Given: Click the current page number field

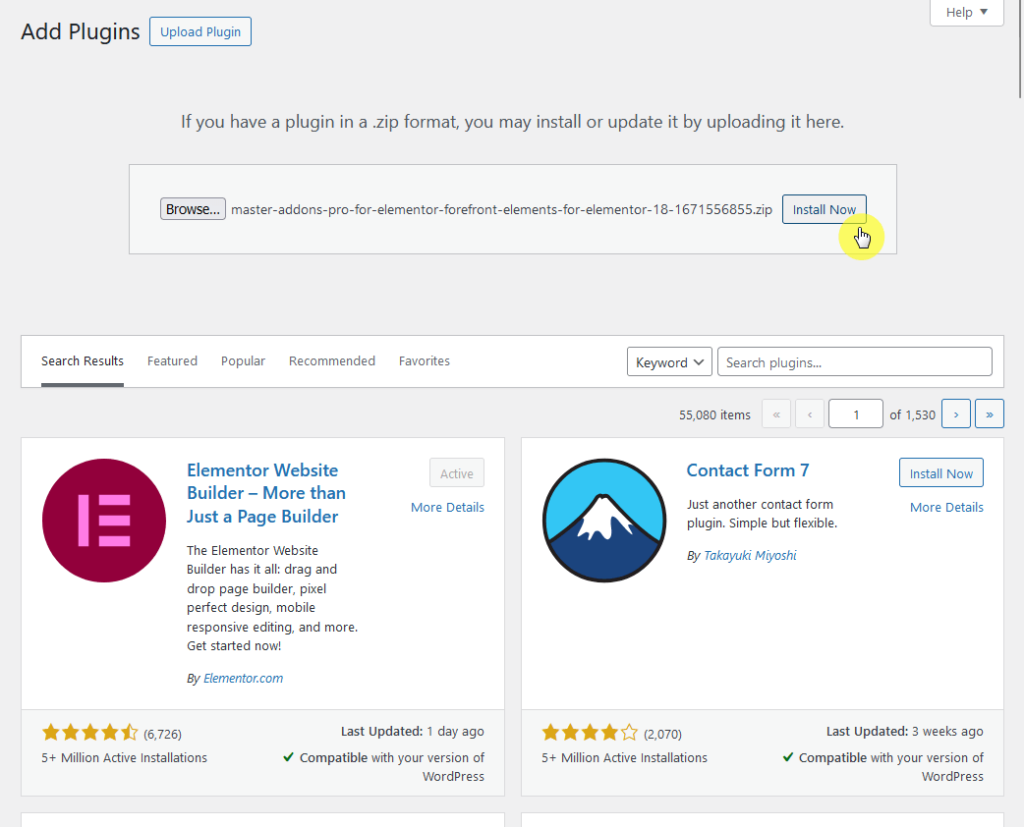Looking at the screenshot, I should point(856,414).
